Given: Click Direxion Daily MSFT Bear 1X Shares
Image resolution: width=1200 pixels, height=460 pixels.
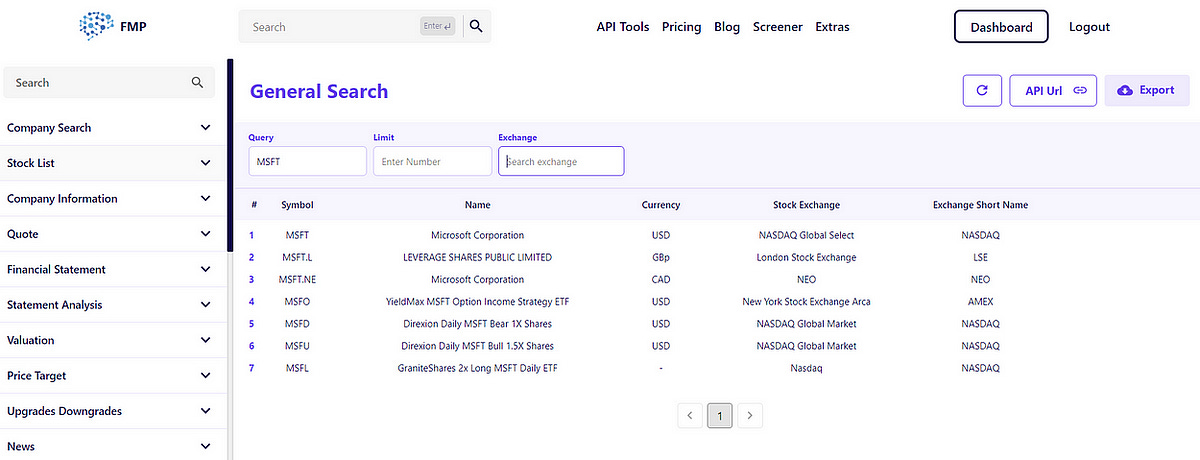Looking at the screenshot, I should coord(477,324).
